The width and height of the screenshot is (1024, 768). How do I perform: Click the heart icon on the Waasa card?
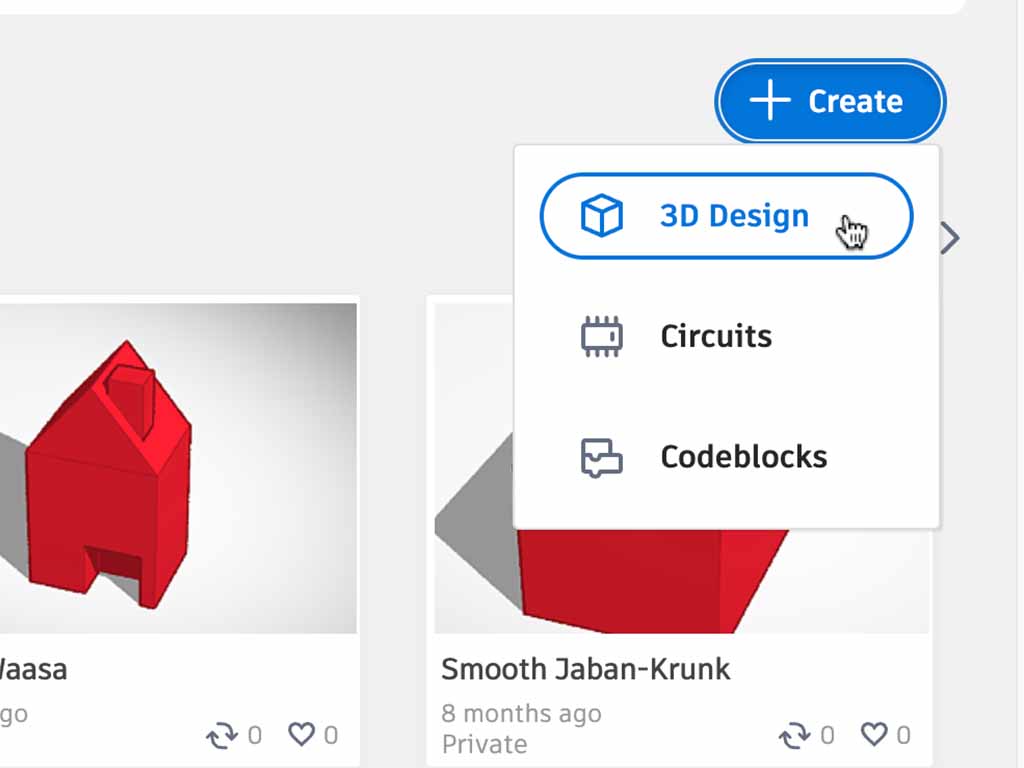pyautogui.click(x=301, y=735)
